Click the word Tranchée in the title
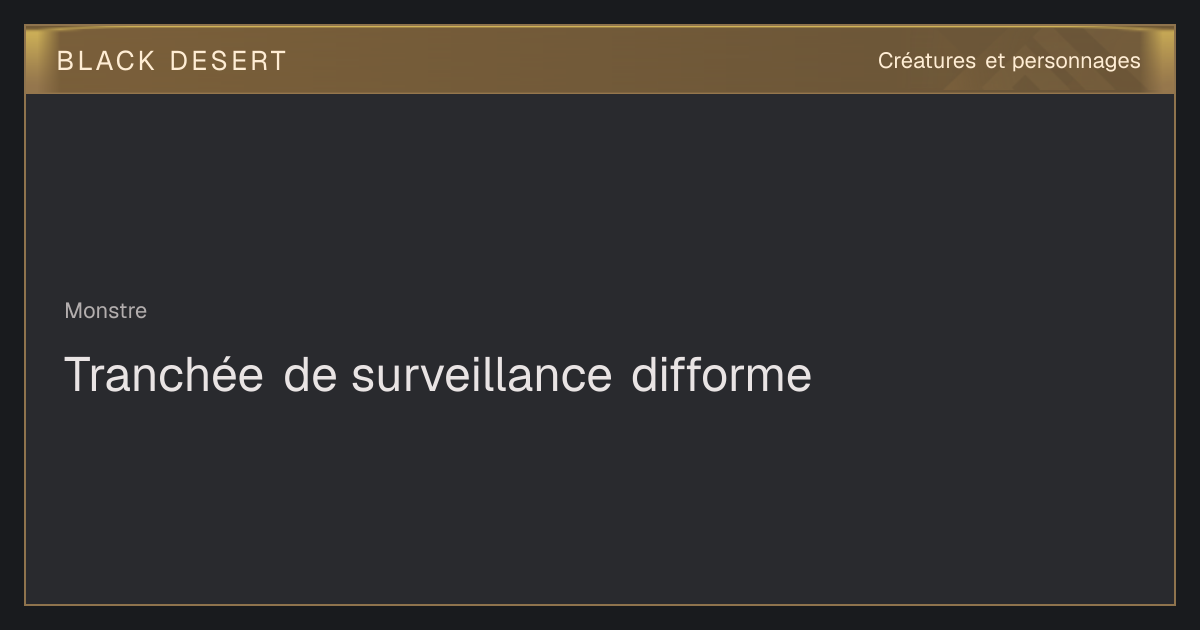 [164, 375]
